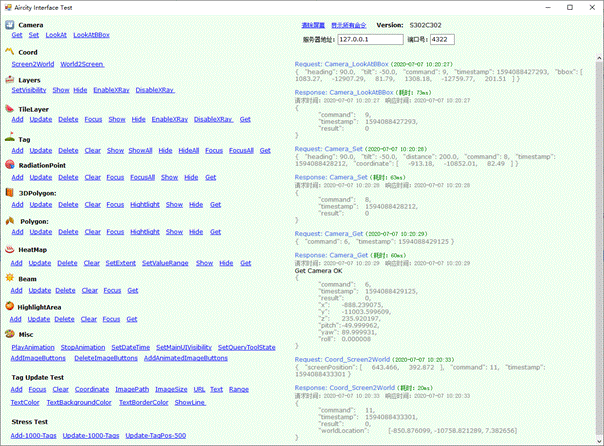Image resolution: width=604 pixels, height=446 pixels.
Task: Click first Chinese link left of Version
Action: [313, 25]
